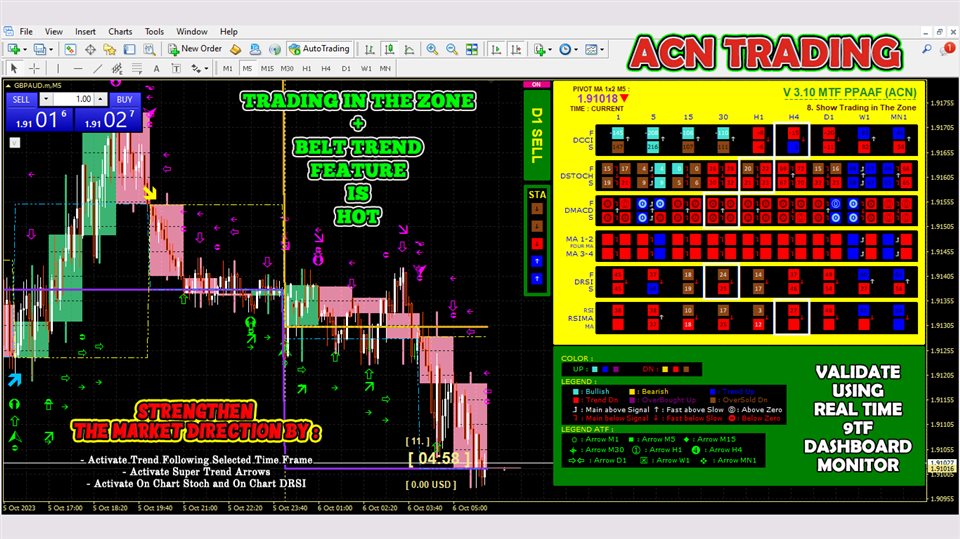Open the New Chart toolbar icon
Viewport: 960px width, 539px height.
click(x=13, y=49)
